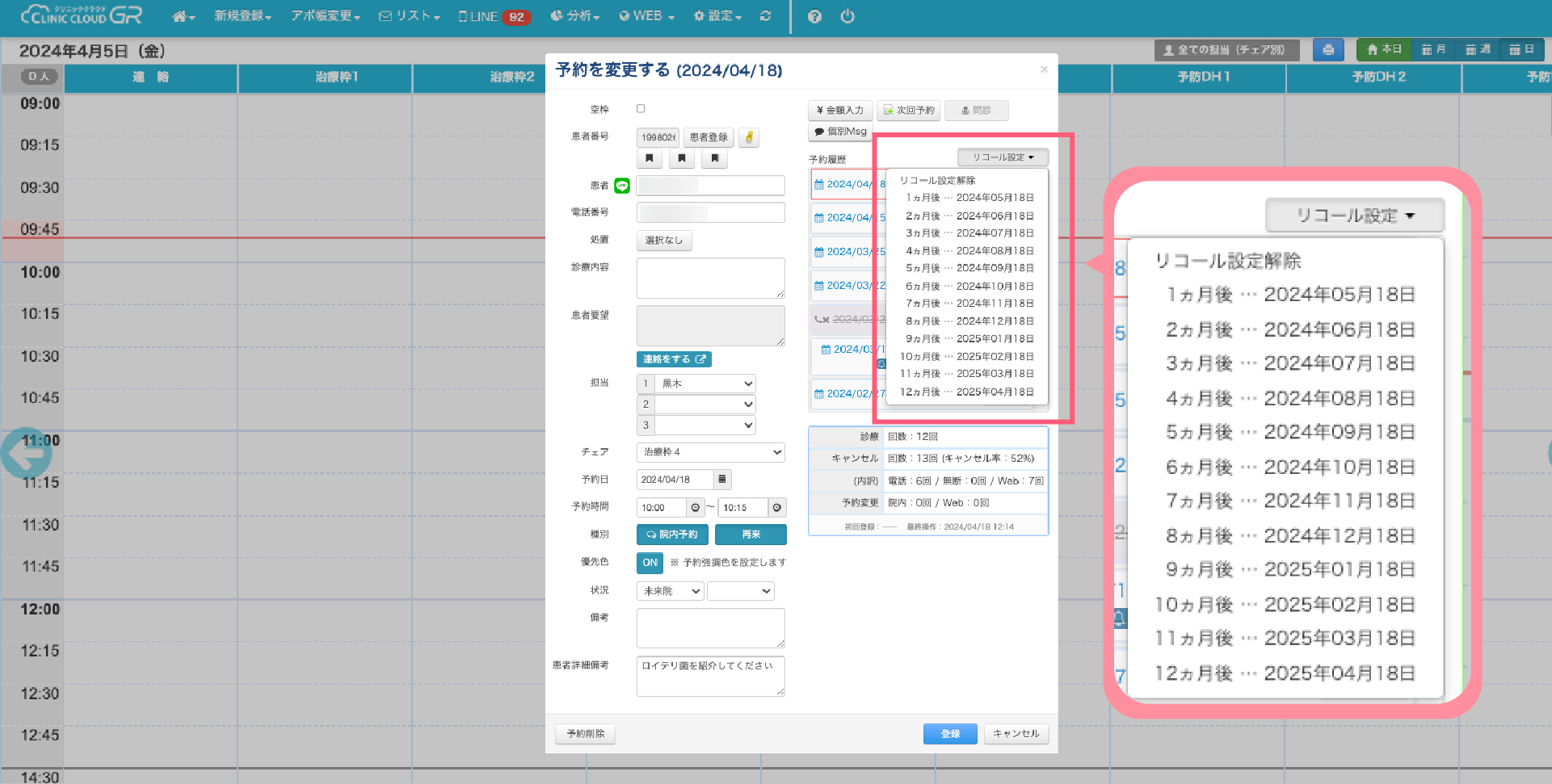The width and height of the screenshot is (1552, 784).
Task: Click the first bookmark flag icon
Action: [650, 159]
